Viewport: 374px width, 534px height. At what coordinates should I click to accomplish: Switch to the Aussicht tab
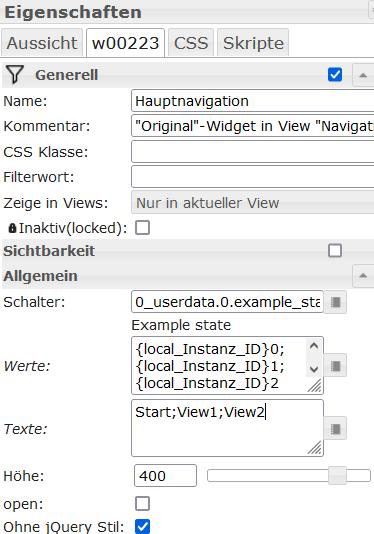pos(42,43)
